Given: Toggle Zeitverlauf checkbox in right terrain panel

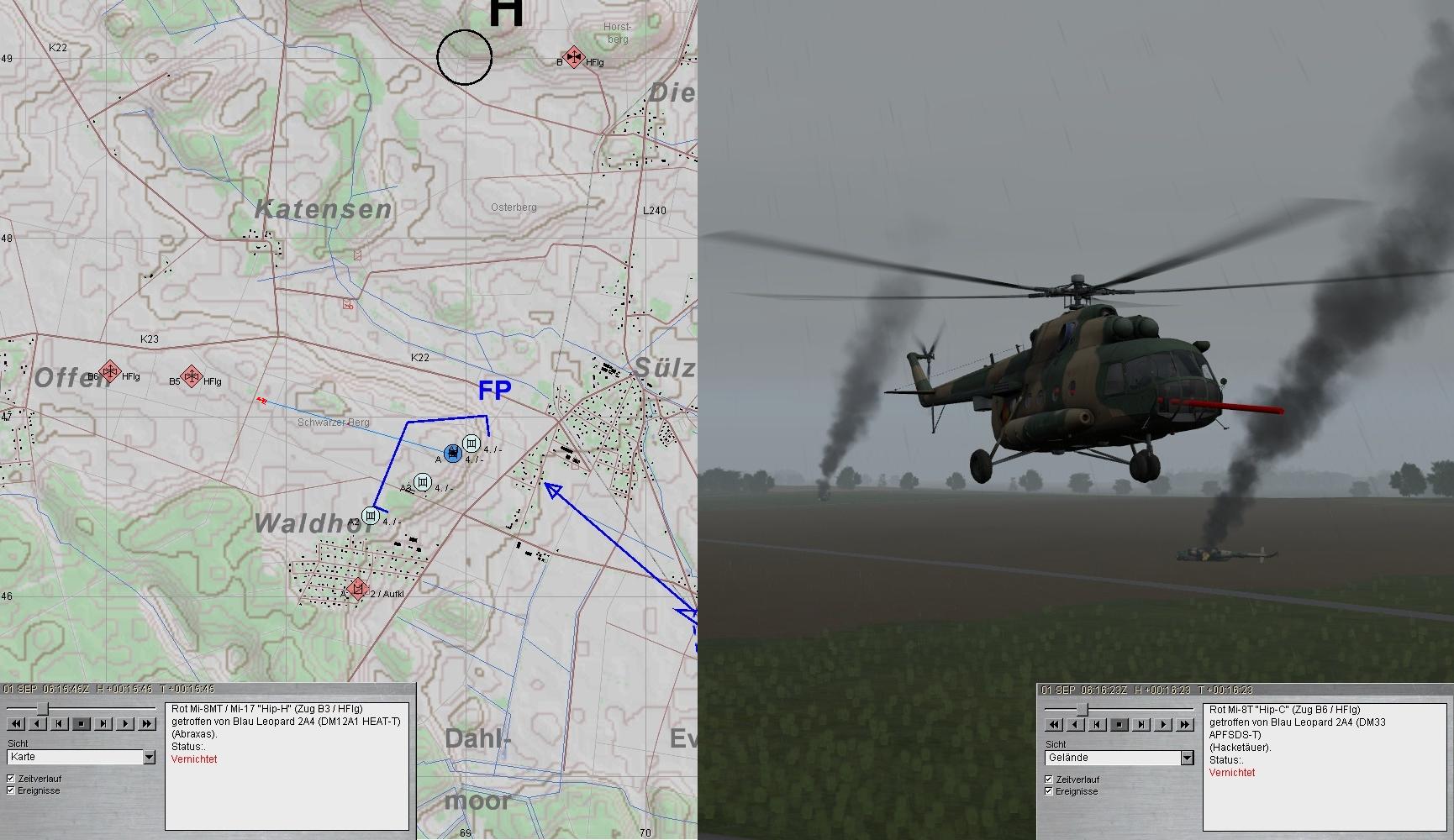Looking at the screenshot, I should [x=1049, y=780].
